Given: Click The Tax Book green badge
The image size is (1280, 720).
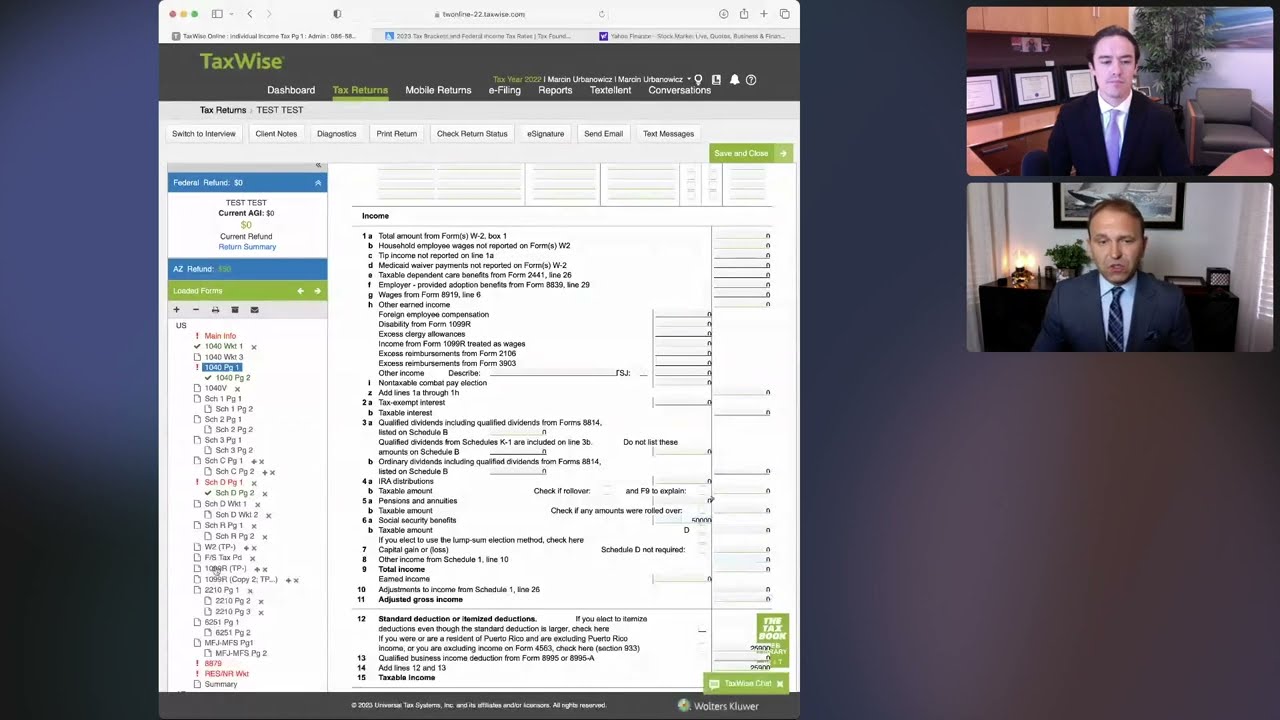Looking at the screenshot, I should pos(772,640).
